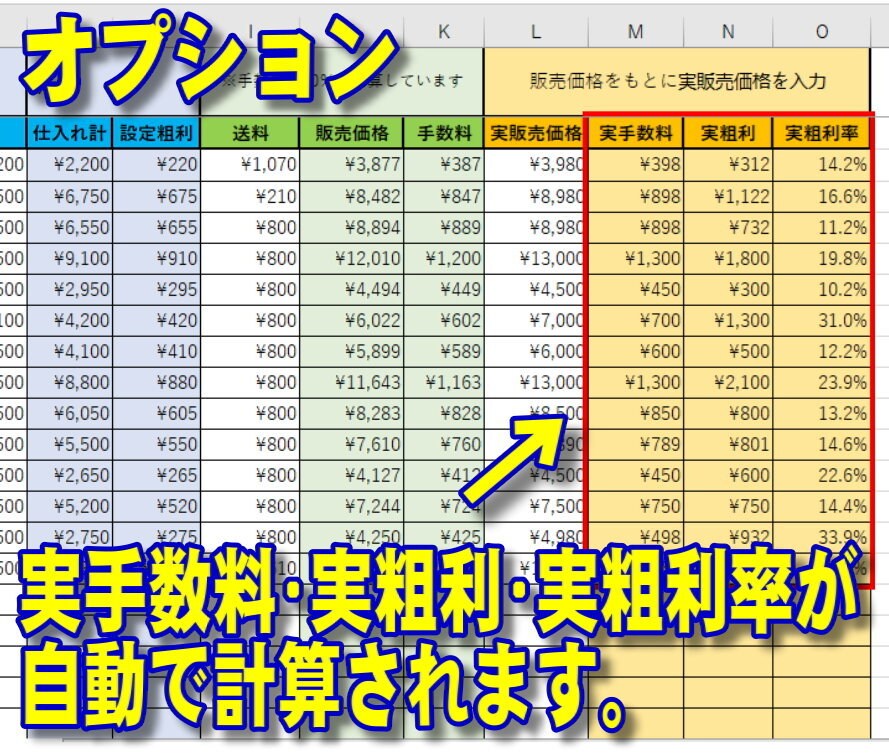Viewport: 889px width, 754px height.
Task: Select the 13.2% 実粗利率 cell
Action: [x=822, y=414]
